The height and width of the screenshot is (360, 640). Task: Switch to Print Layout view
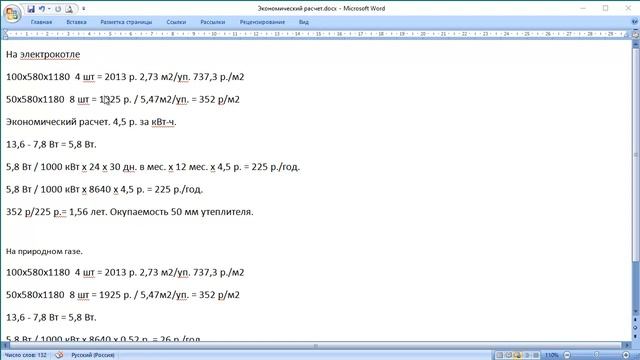pos(500,355)
